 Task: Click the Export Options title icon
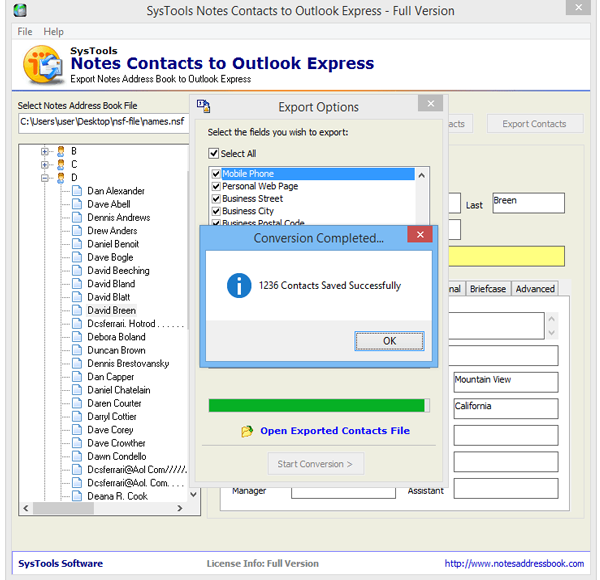click(x=203, y=106)
